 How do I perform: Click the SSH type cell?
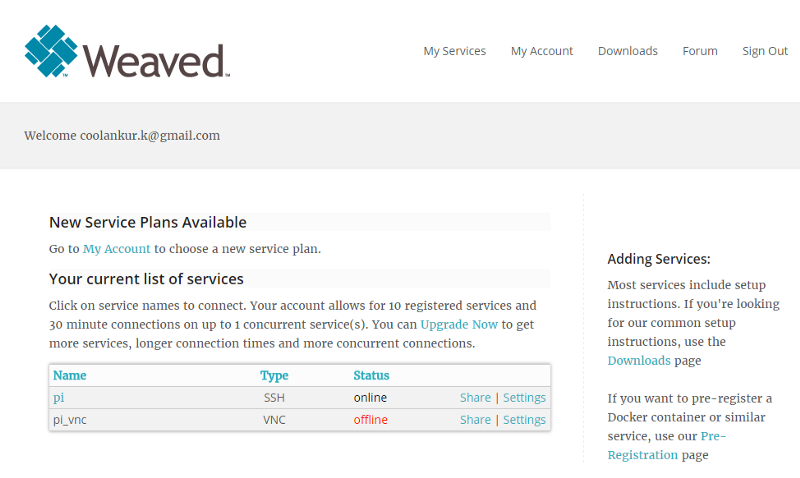[274, 397]
